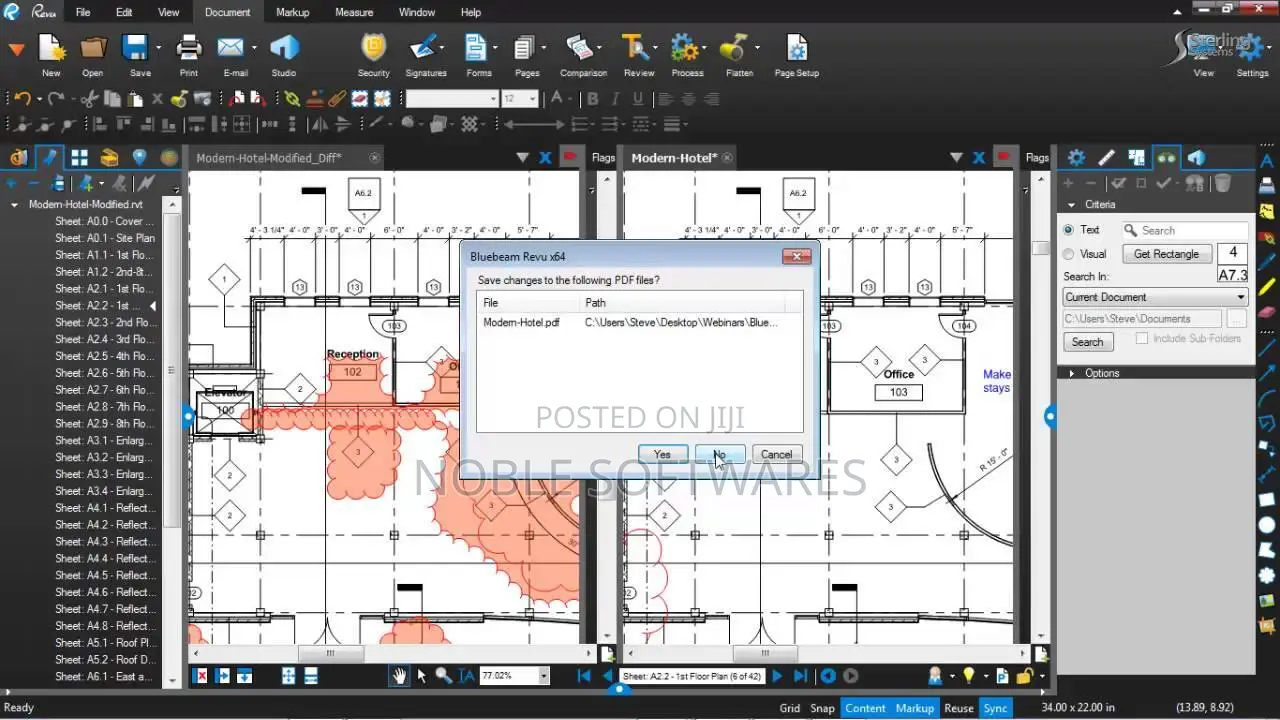This screenshot has height=720, width=1280.
Task: Select the Pan hand tool in the bottom bar
Action: [399, 676]
